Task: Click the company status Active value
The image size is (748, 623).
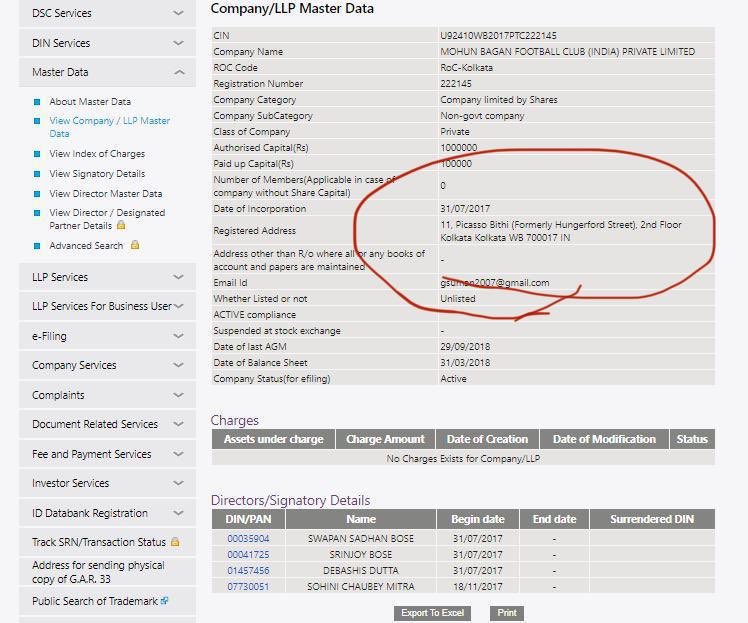Action: 453,379
